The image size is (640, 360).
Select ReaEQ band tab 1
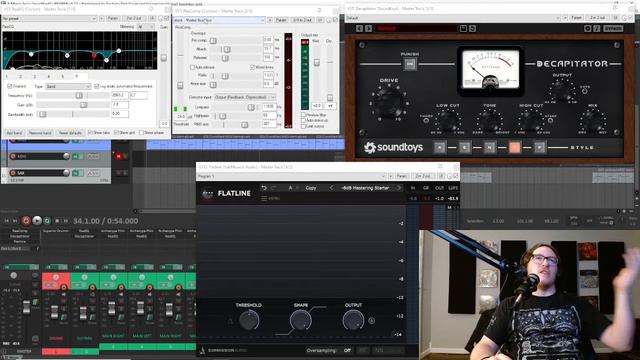click(7, 76)
